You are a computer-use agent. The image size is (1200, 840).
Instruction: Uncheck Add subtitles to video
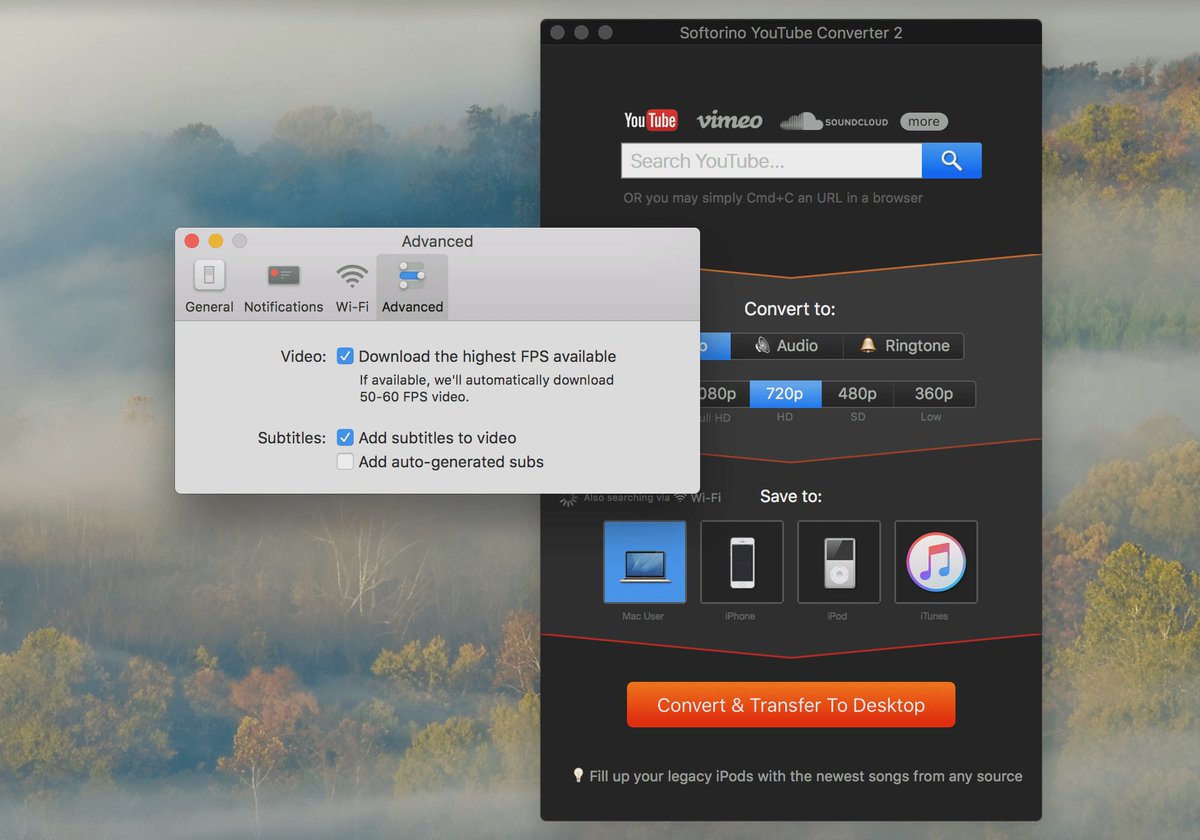click(x=345, y=438)
